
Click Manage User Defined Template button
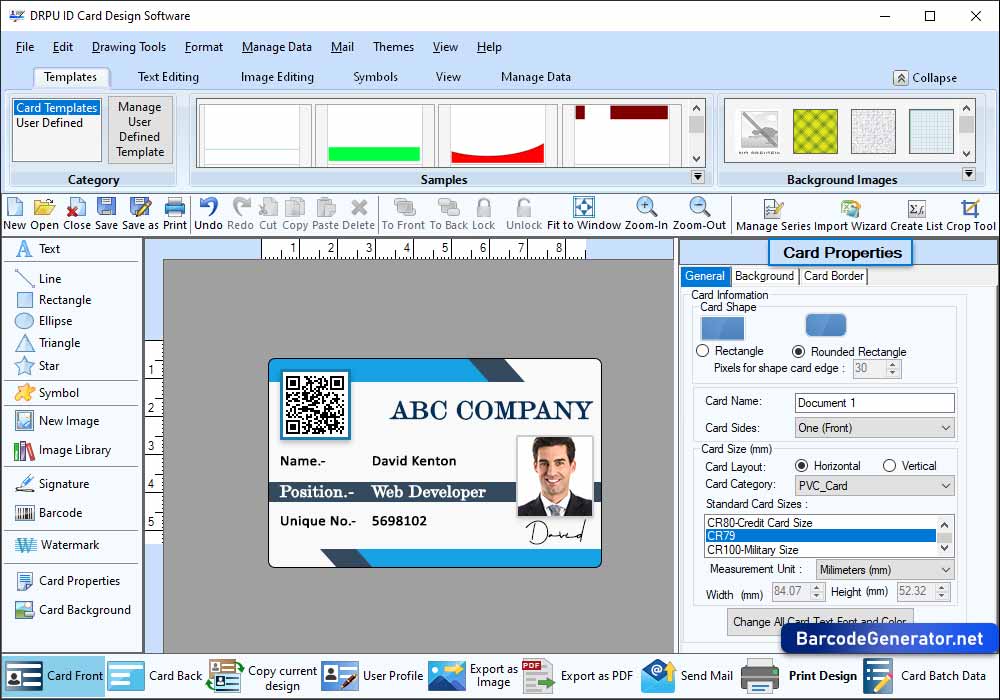point(140,129)
